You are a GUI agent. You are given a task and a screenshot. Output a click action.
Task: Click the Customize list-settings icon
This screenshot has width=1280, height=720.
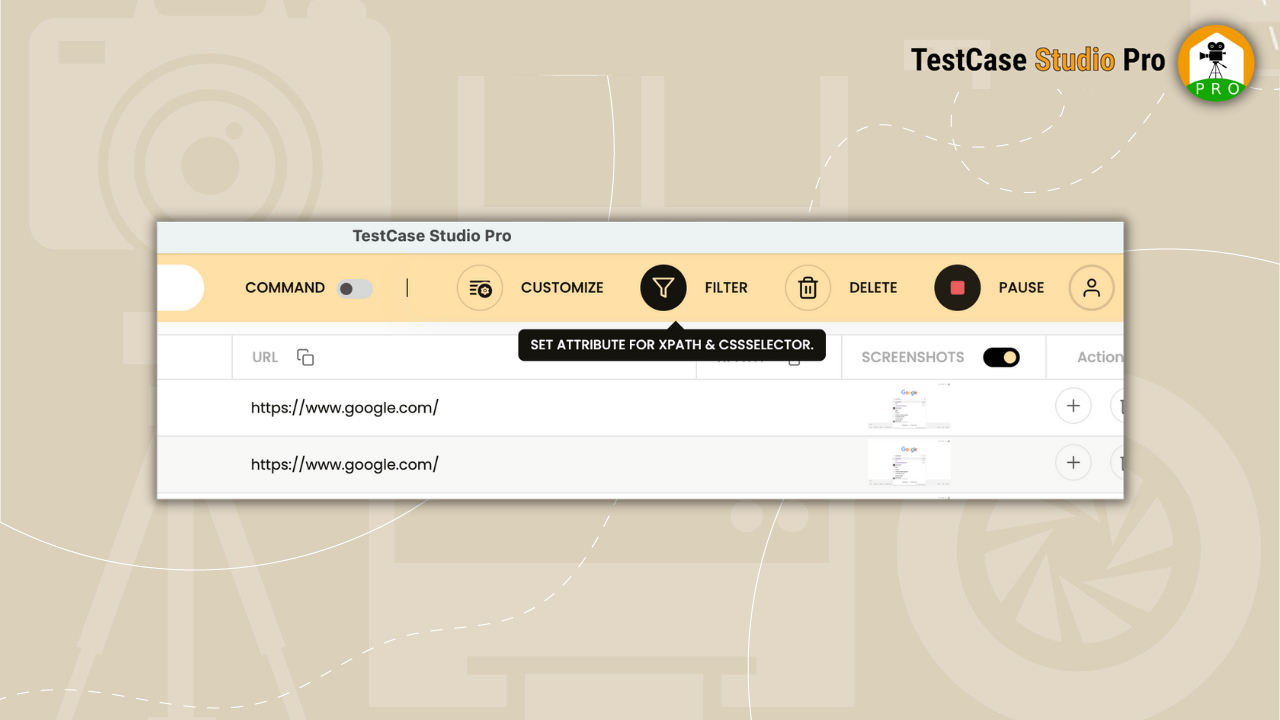(480, 288)
